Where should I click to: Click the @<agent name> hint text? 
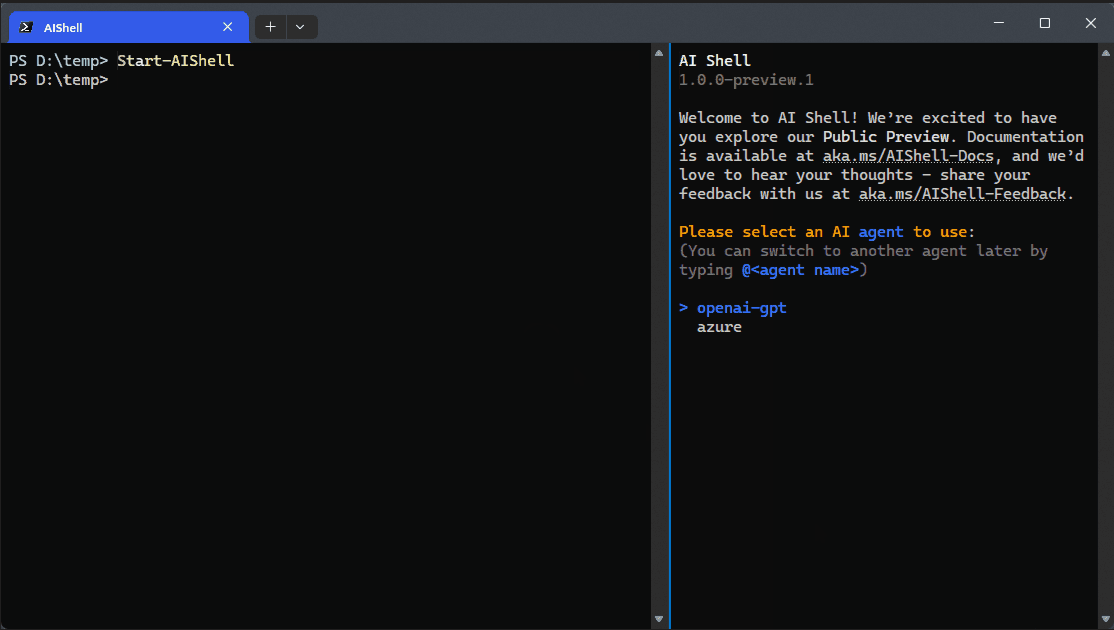click(x=800, y=271)
